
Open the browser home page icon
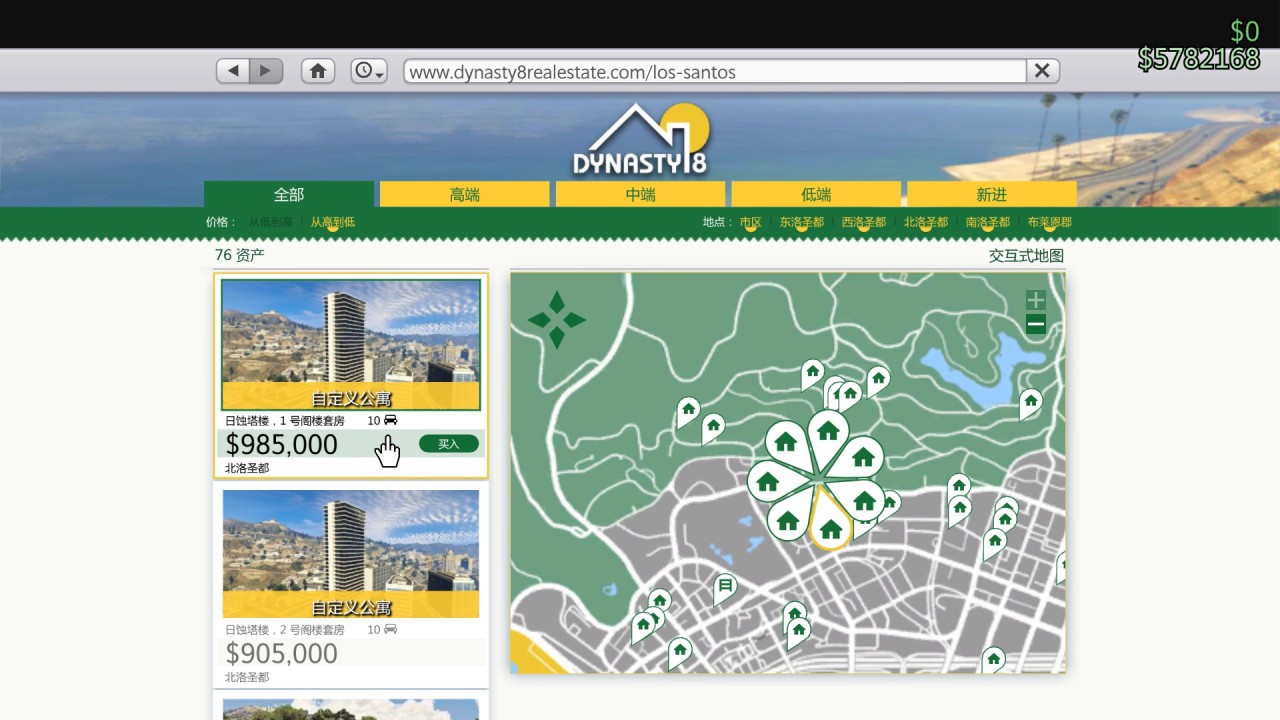tap(318, 71)
